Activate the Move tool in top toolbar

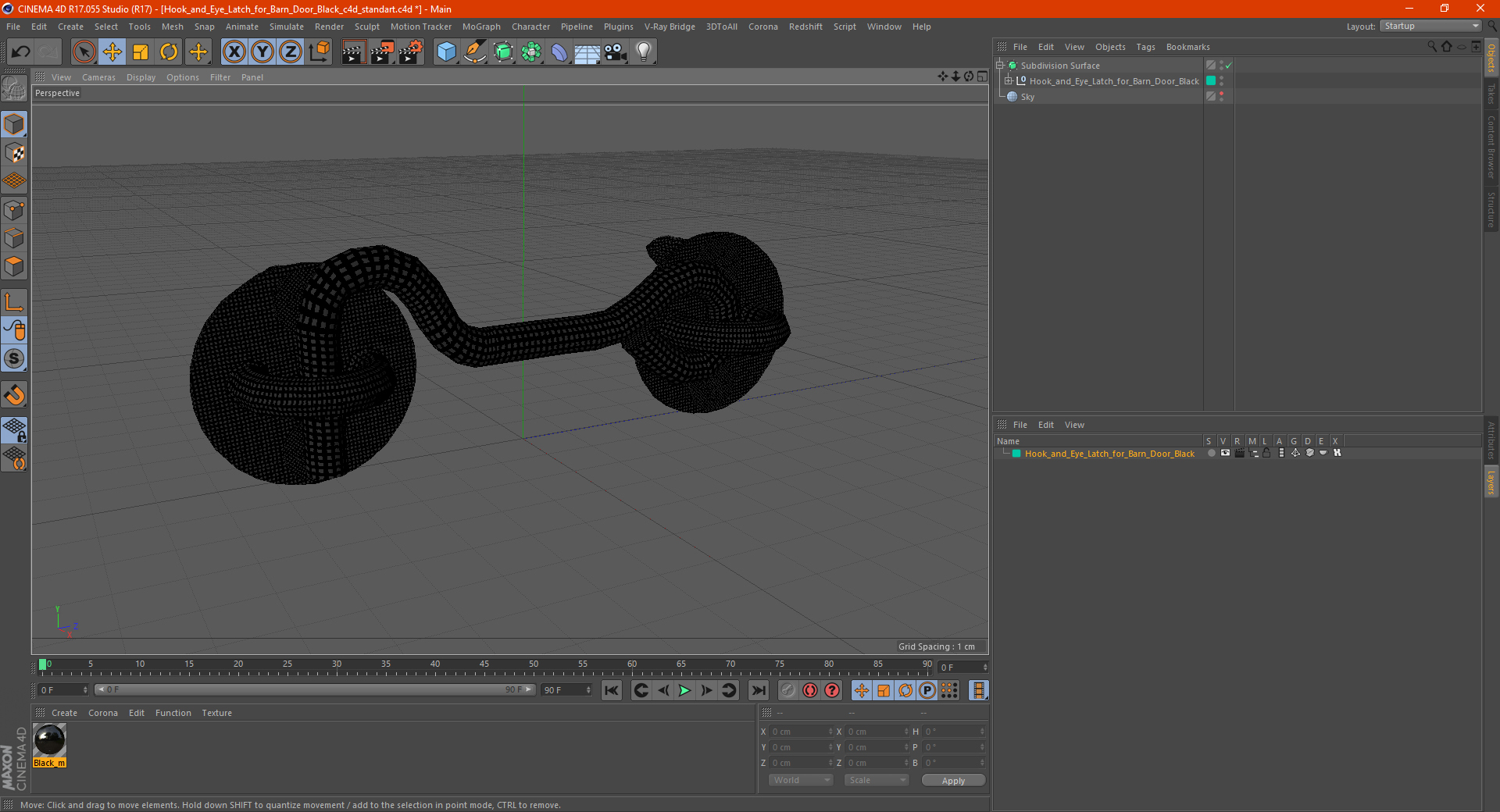click(x=112, y=52)
